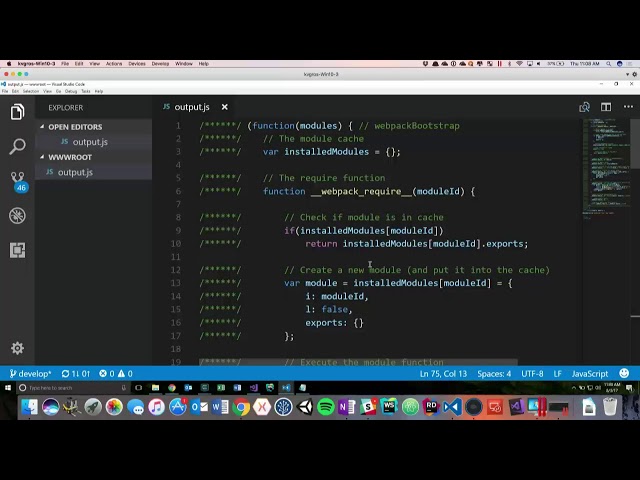Click the Type here to search box
Viewport: 640px width, 480px height.
pyautogui.click(x=73, y=388)
